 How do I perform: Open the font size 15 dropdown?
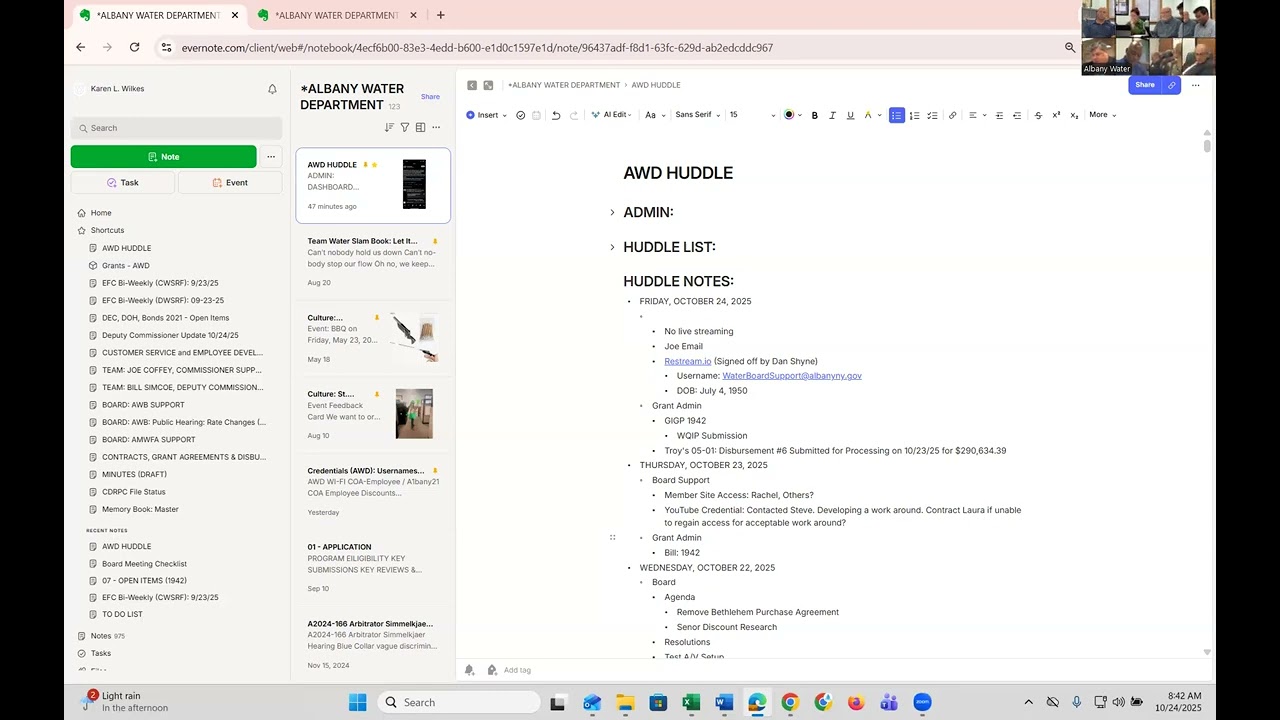(752, 115)
